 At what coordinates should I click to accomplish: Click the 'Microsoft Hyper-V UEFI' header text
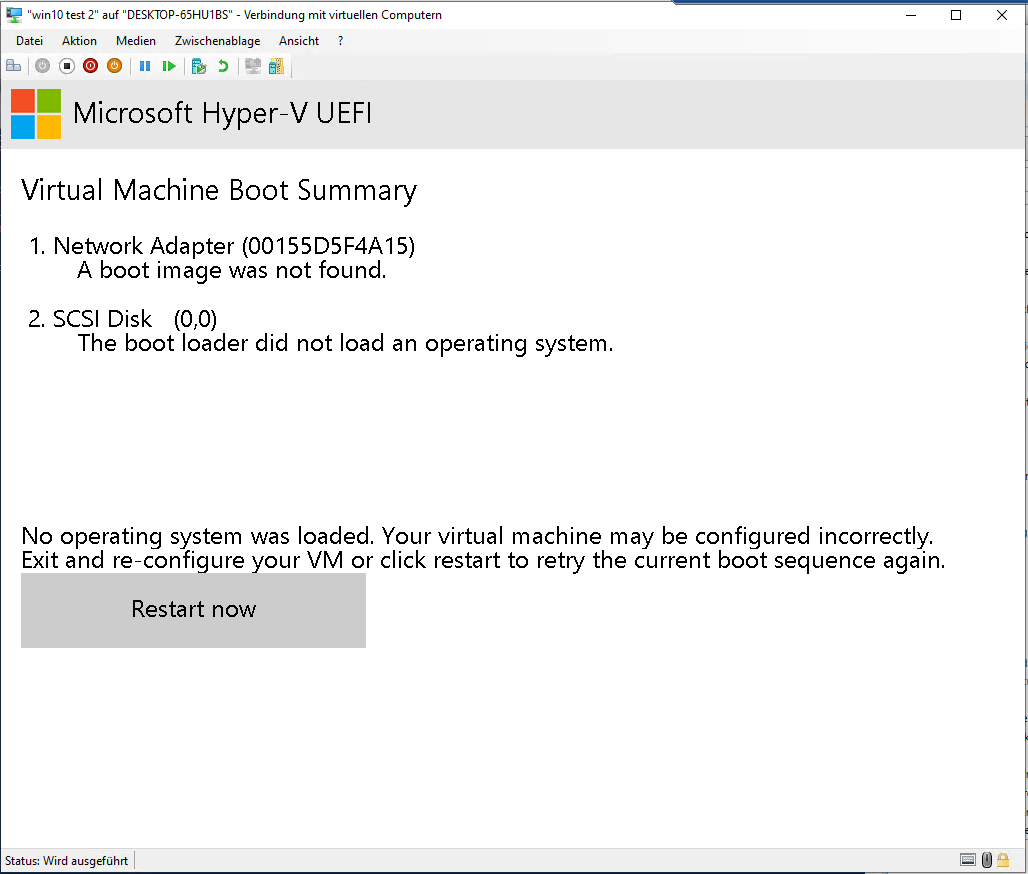pos(222,113)
